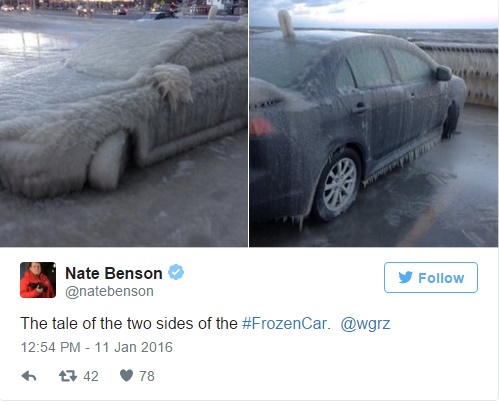Follow Nate Benson

pos(431,278)
